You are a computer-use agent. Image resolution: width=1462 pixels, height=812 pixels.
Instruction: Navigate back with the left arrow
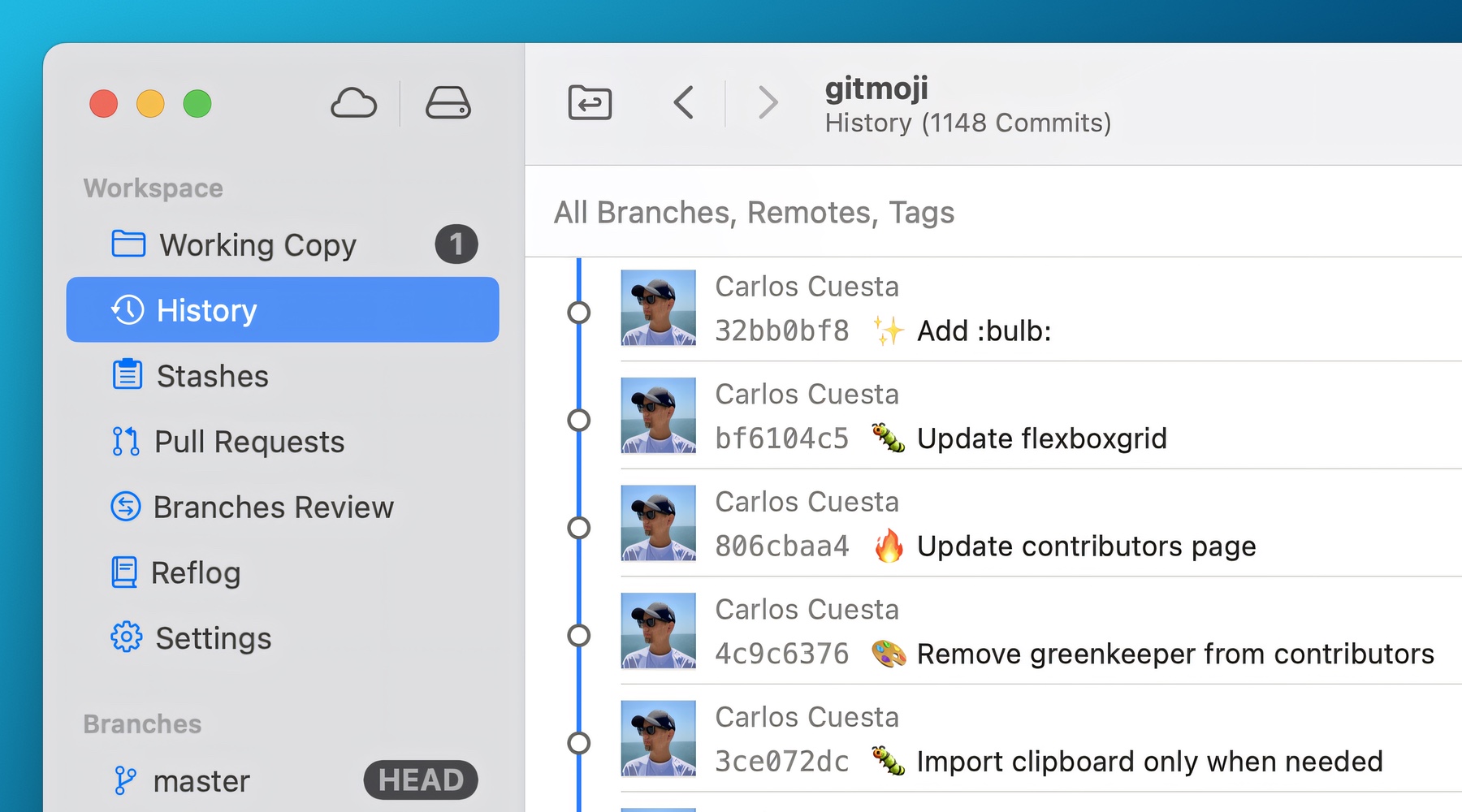[x=683, y=102]
